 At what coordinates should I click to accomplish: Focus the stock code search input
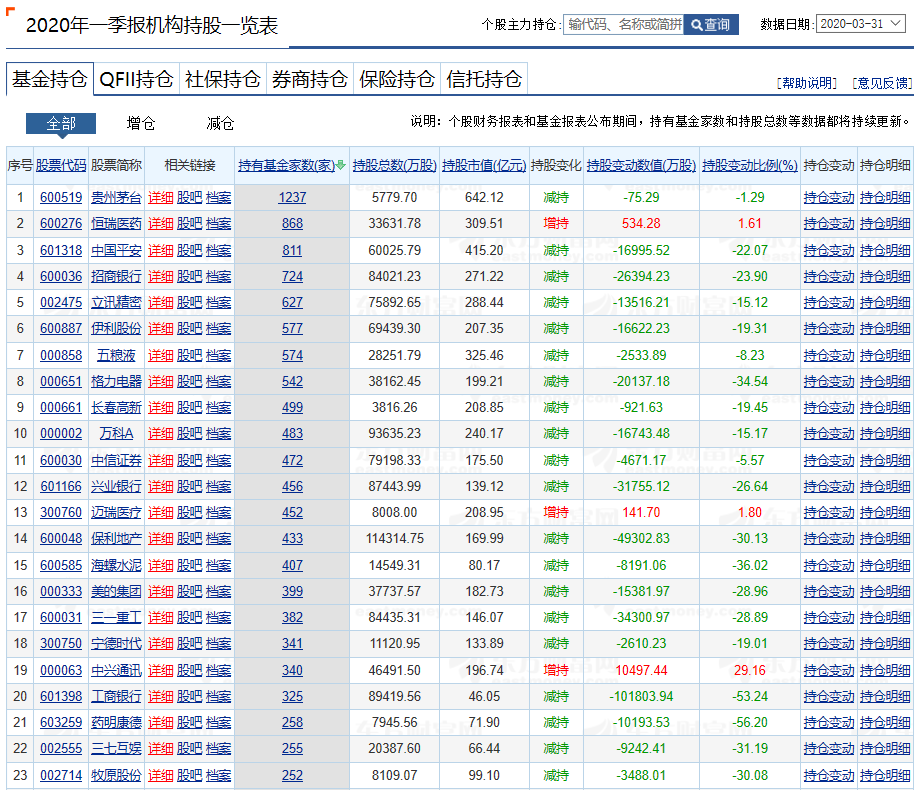coord(624,24)
